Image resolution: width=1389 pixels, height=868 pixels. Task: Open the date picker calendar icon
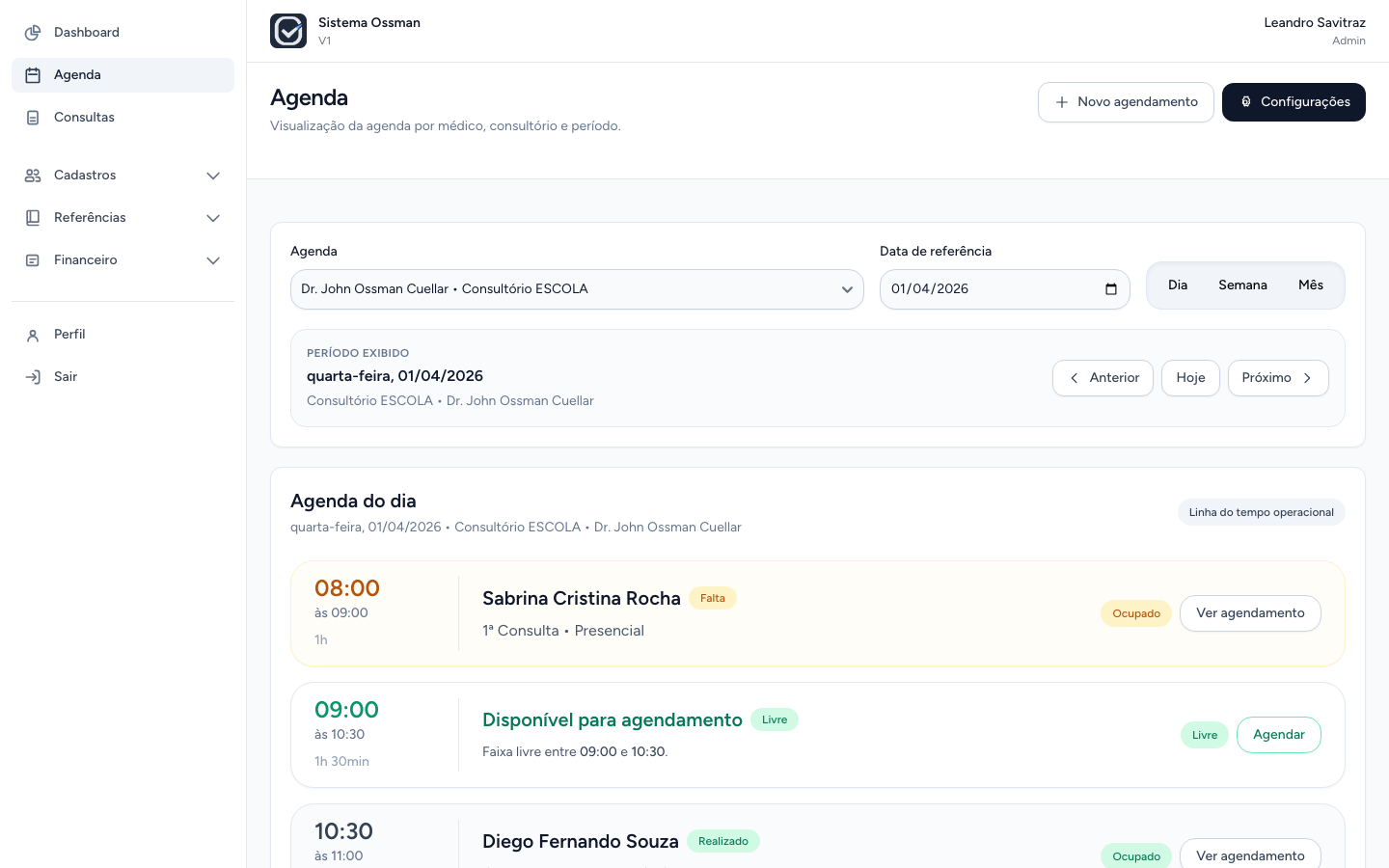pos(1111,289)
